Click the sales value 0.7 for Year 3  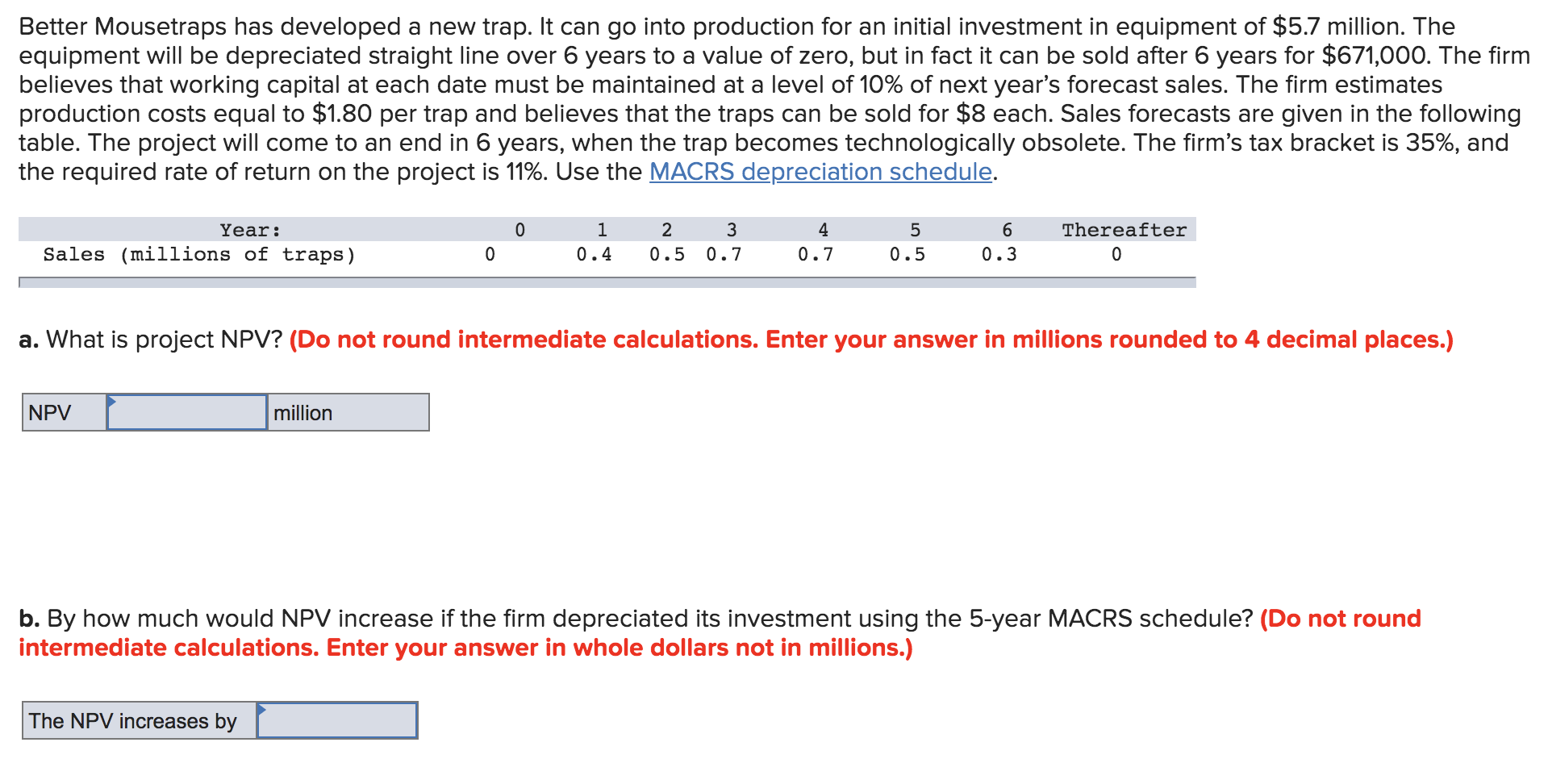click(722, 254)
